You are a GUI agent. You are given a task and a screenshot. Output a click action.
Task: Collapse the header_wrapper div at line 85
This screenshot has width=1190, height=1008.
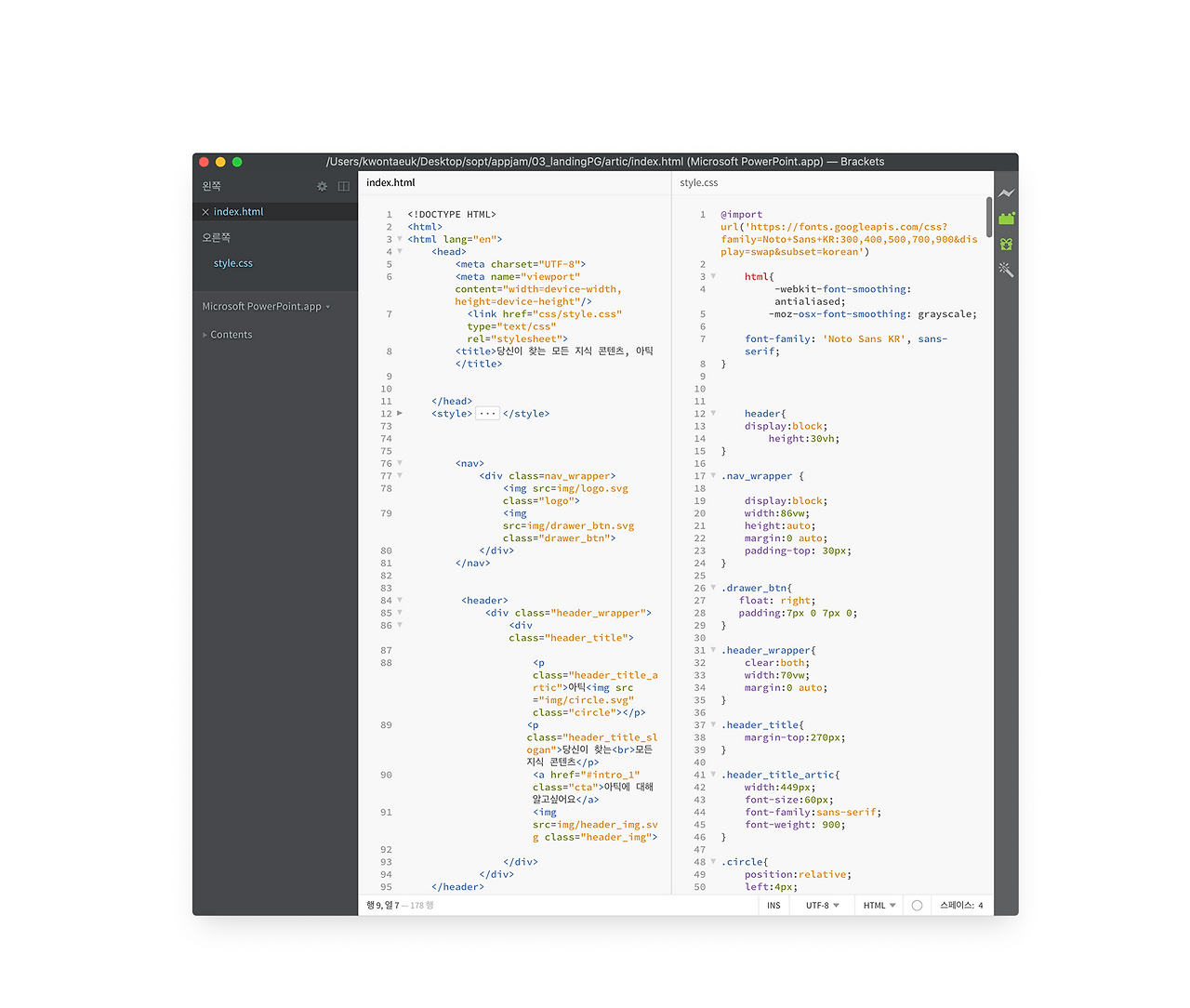(x=400, y=613)
